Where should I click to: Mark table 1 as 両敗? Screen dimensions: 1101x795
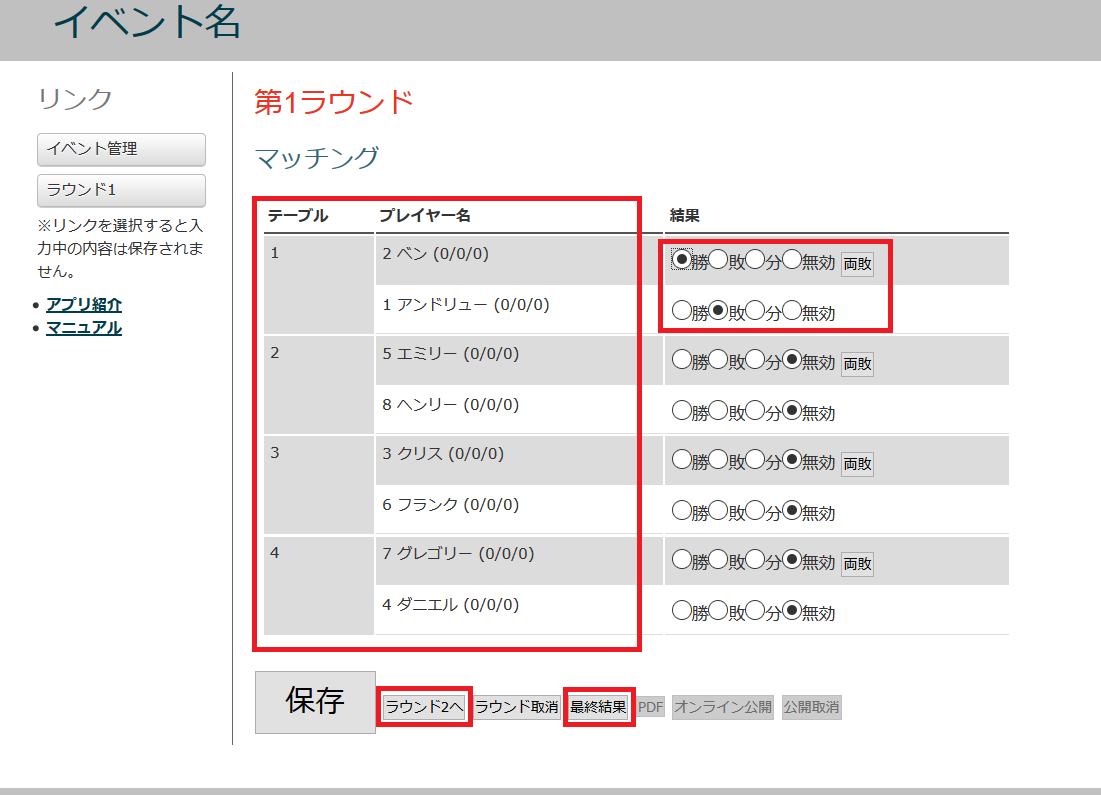(857, 264)
